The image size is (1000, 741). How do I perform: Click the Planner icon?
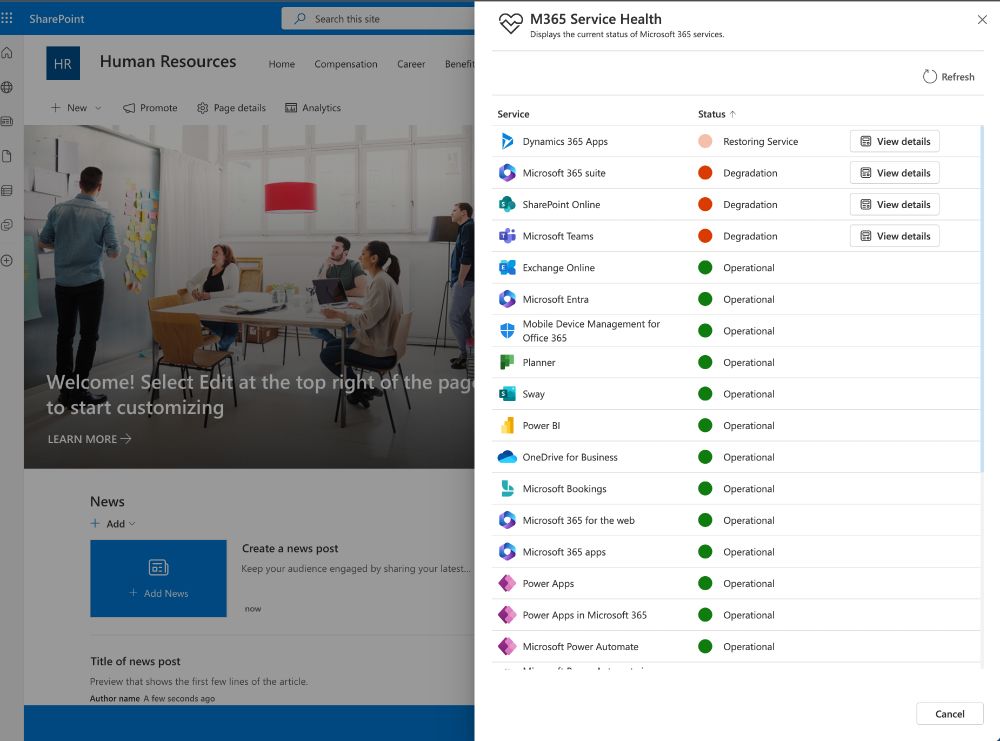(507, 362)
